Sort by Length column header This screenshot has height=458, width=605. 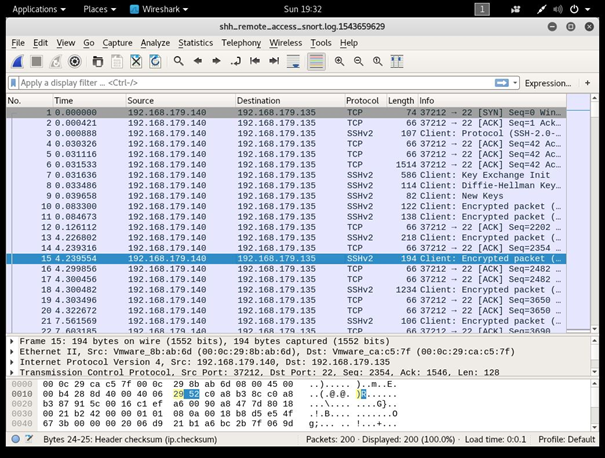click(x=402, y=101)
